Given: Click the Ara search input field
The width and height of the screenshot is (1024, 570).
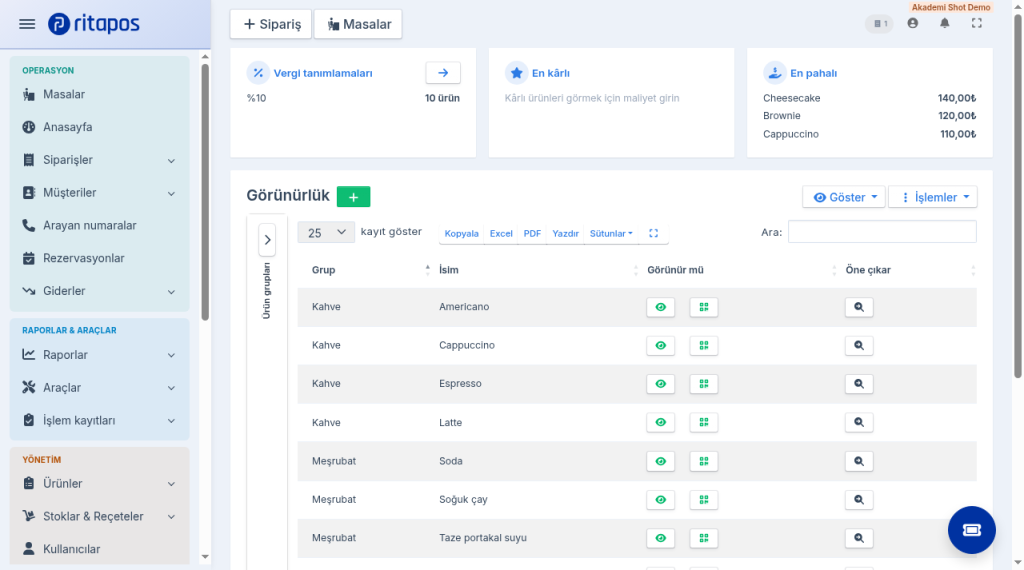Looking at the screenshot, I should [882, 232].
